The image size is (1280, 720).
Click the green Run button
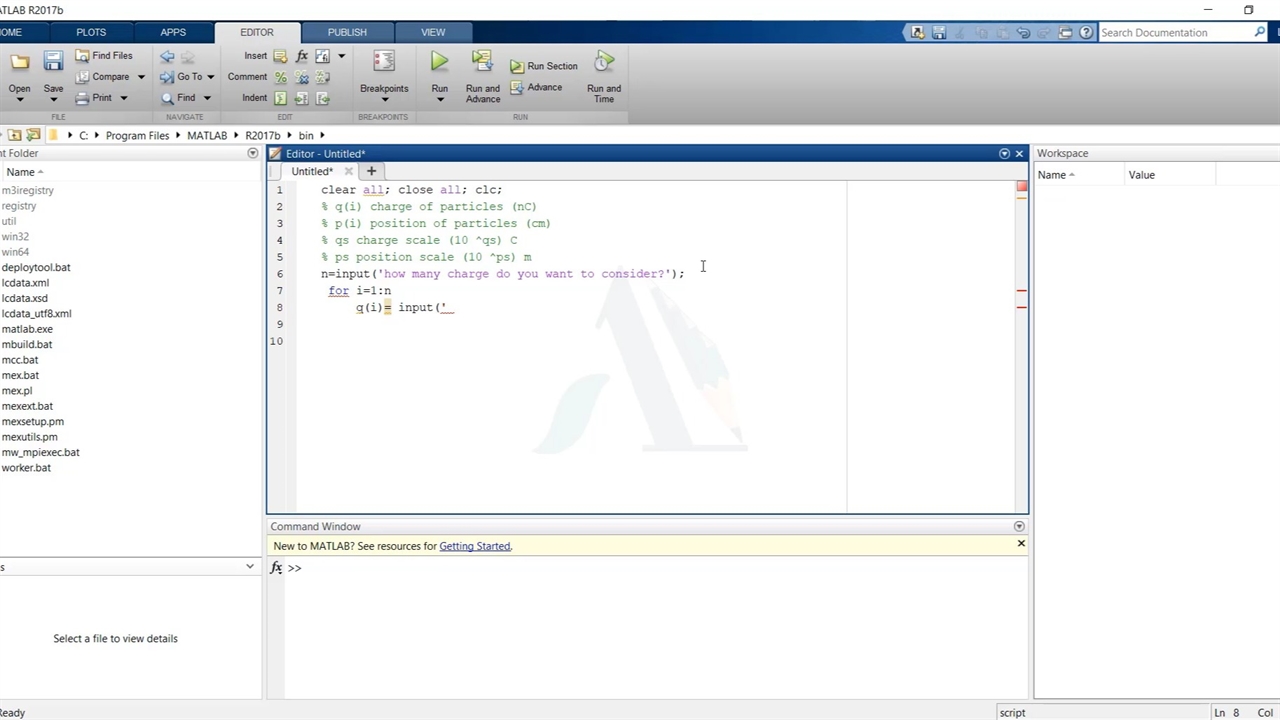tap(439, 62)
